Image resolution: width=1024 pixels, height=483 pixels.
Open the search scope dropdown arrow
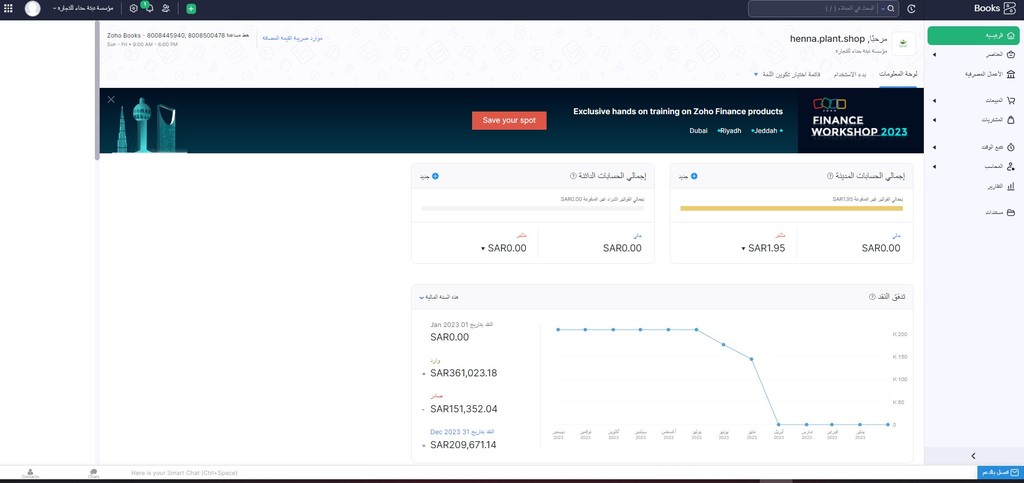point(883,8)
